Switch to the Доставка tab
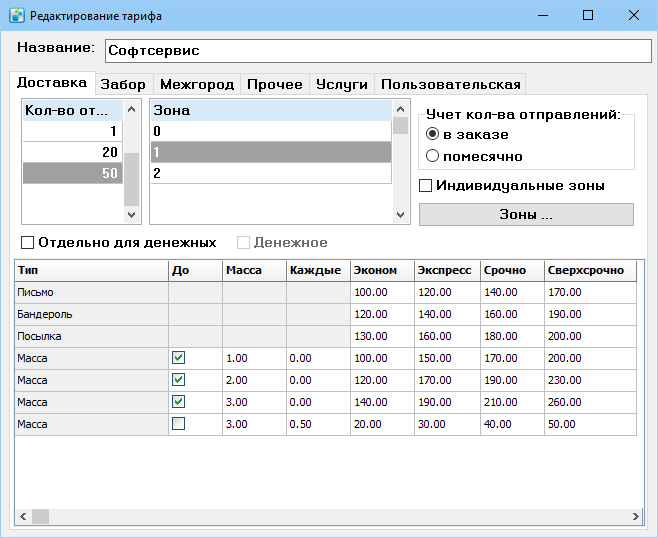This screenshot has width=658, height=538. point(52,82)
